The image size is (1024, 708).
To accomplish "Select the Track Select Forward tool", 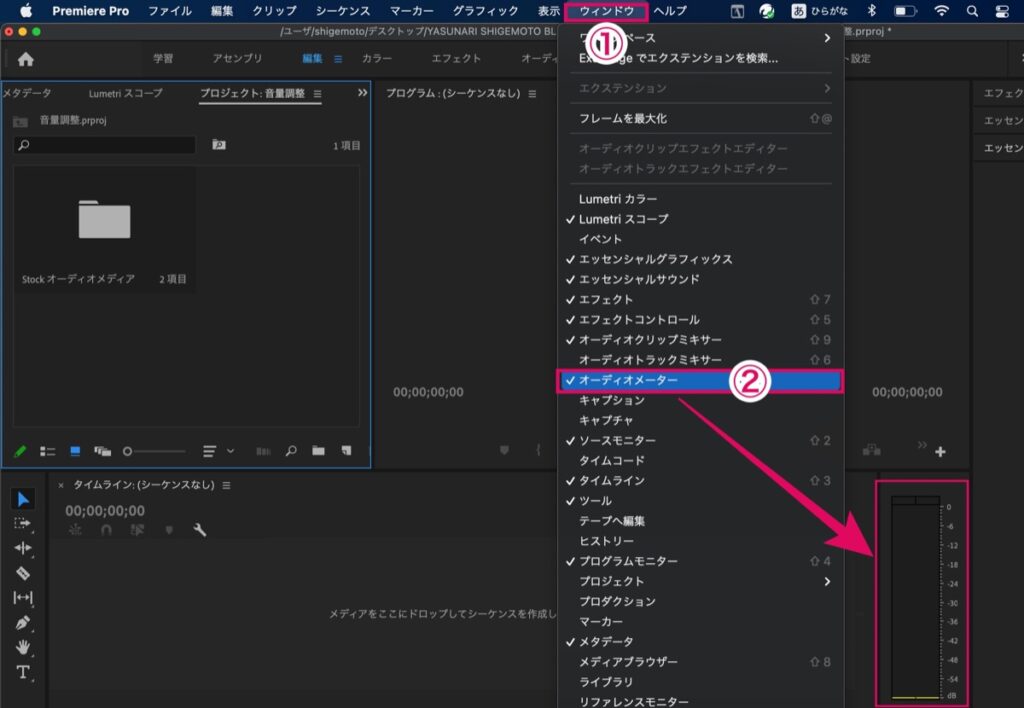I will click(x=23, y=524).
